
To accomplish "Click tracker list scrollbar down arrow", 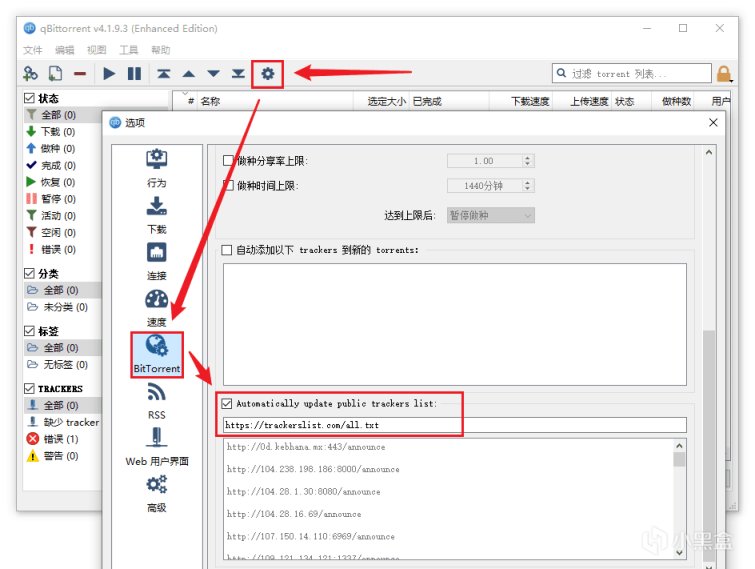I will point(679,553).
